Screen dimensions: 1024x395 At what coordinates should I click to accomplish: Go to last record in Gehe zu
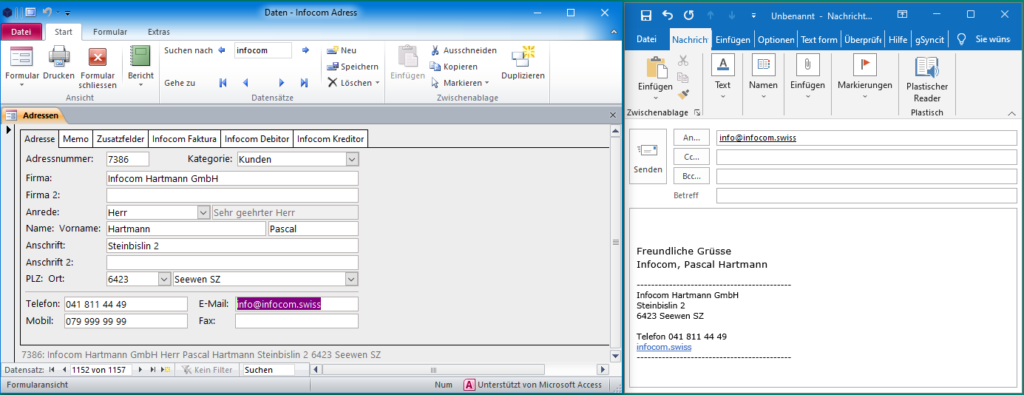(x=304, y=83)
